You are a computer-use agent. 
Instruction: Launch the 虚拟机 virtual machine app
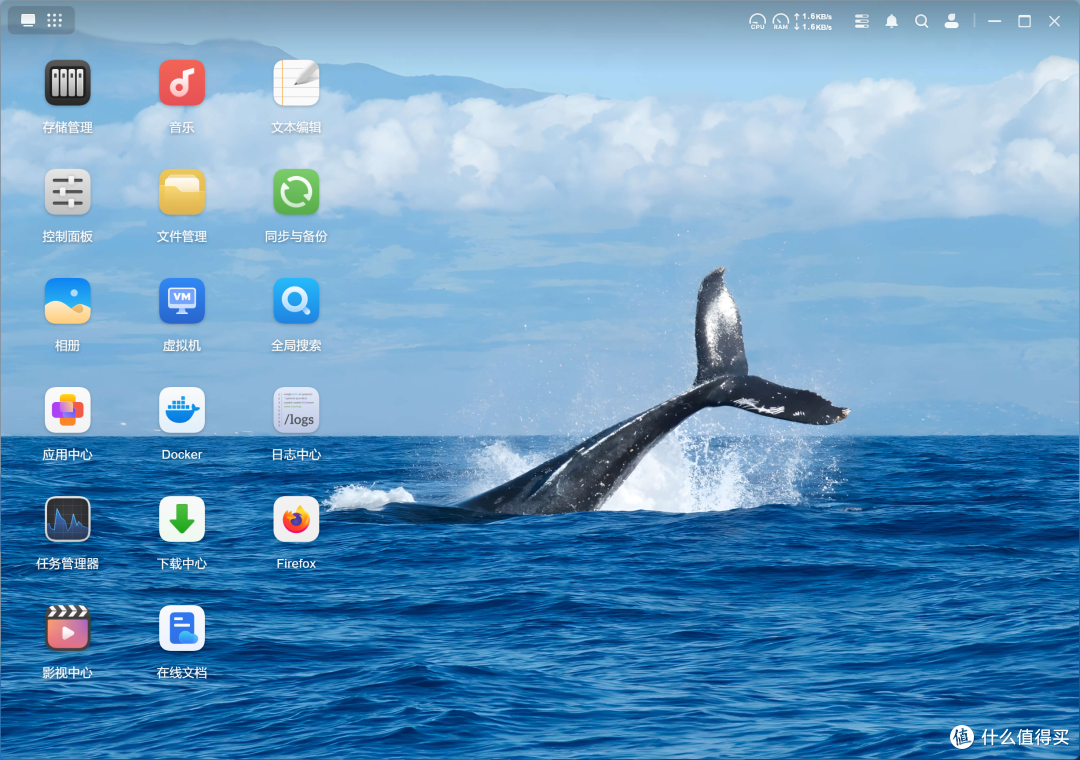pyautogui.click(x=182, y=301)
